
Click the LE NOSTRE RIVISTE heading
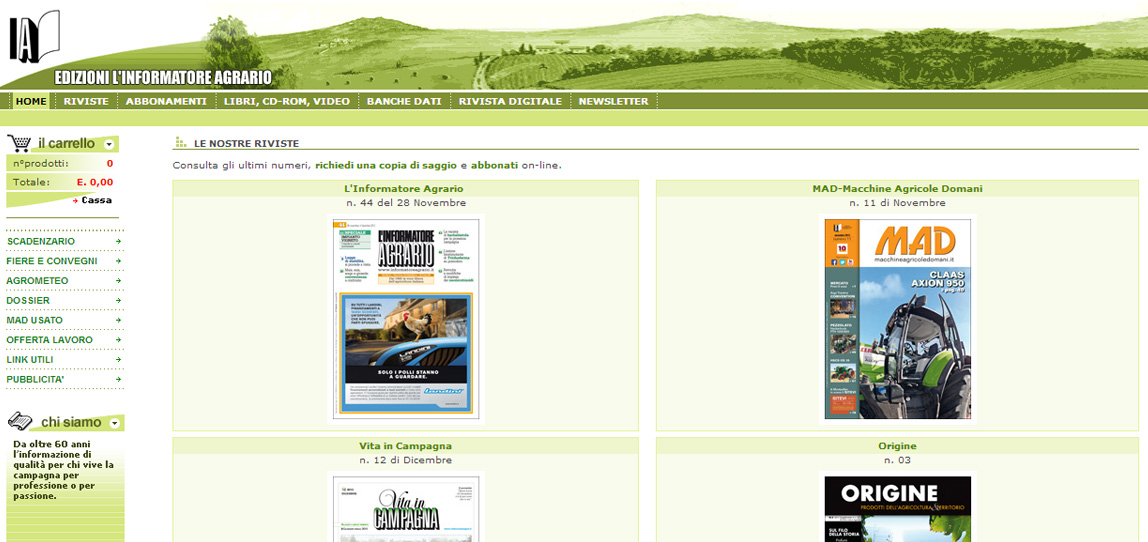[246, 144]
